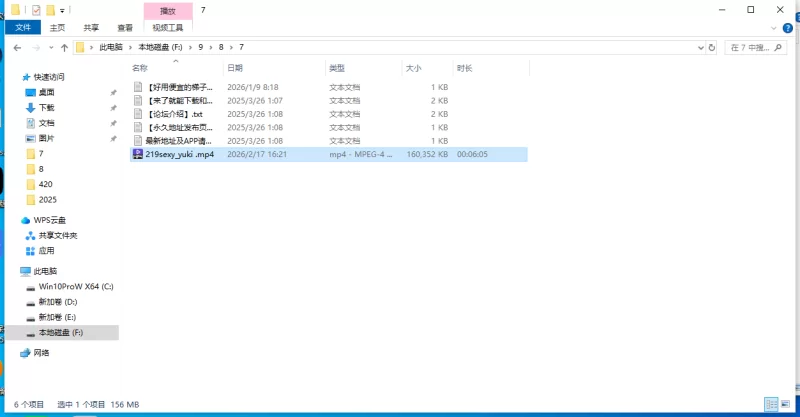Select the 219sexy_yuki .mp4 video file icon
Image resolution: width=800 pixels, height=417 pixels.
pos(137,154)
